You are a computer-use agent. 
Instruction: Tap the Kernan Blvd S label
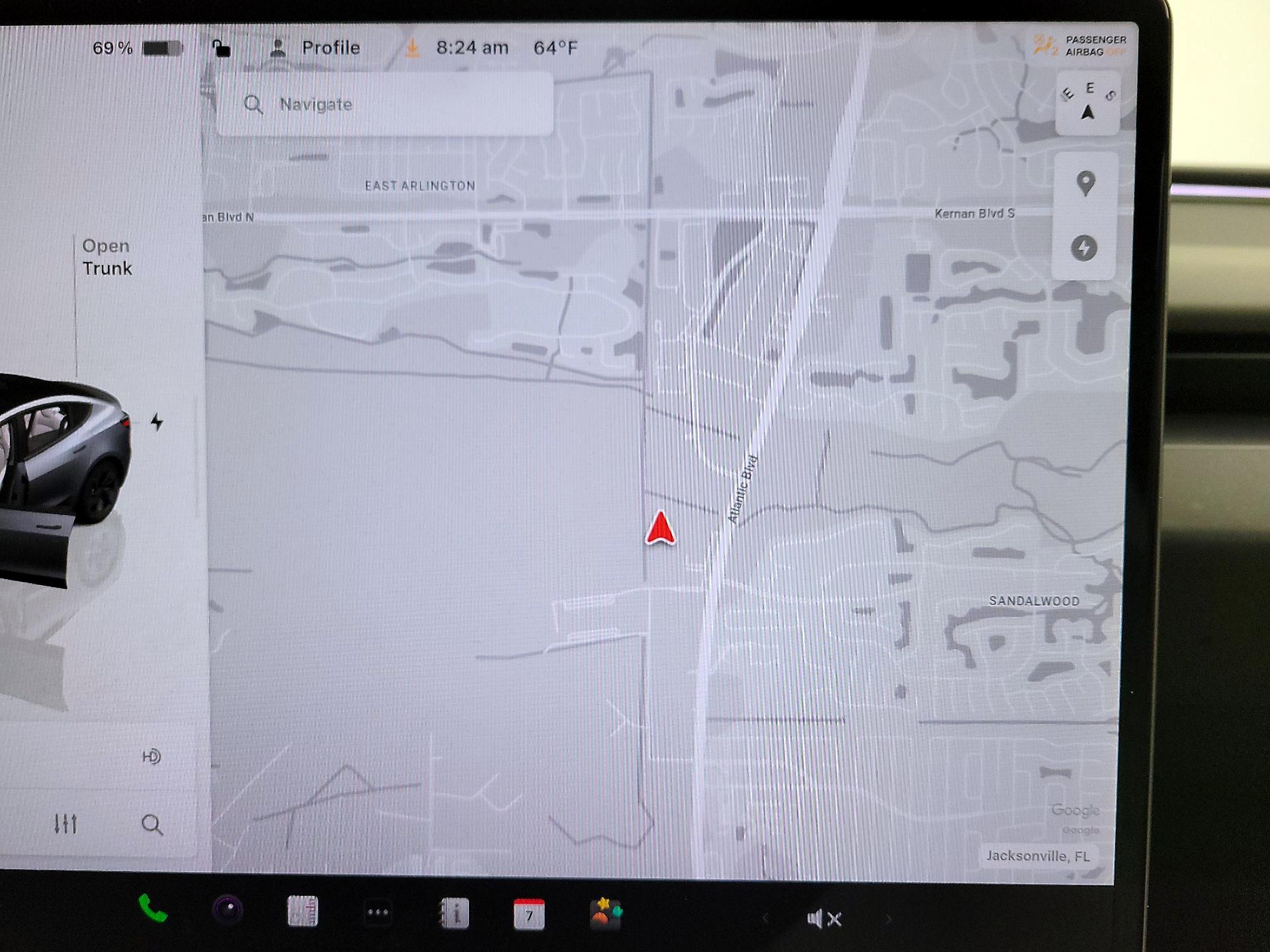tap(974, 214)
